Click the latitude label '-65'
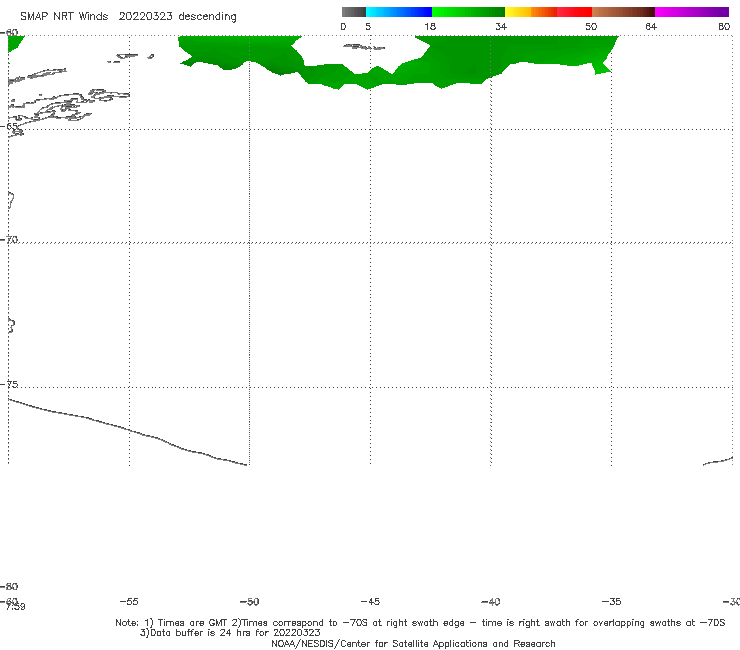740x650 pixels. pyautogui.click(x=9, y=126)
